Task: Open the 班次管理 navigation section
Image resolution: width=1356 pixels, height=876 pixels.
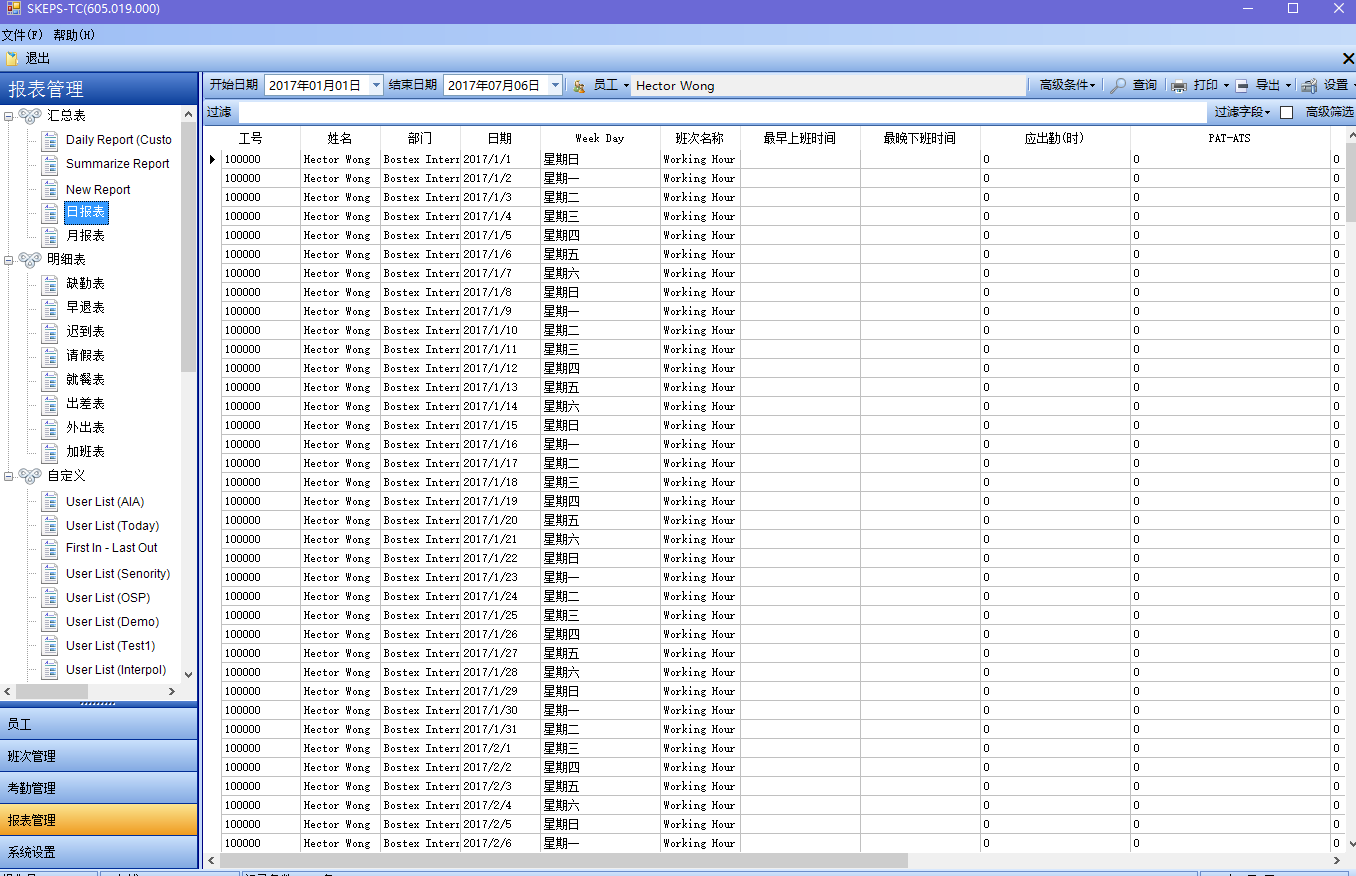Action: (99, 756)
